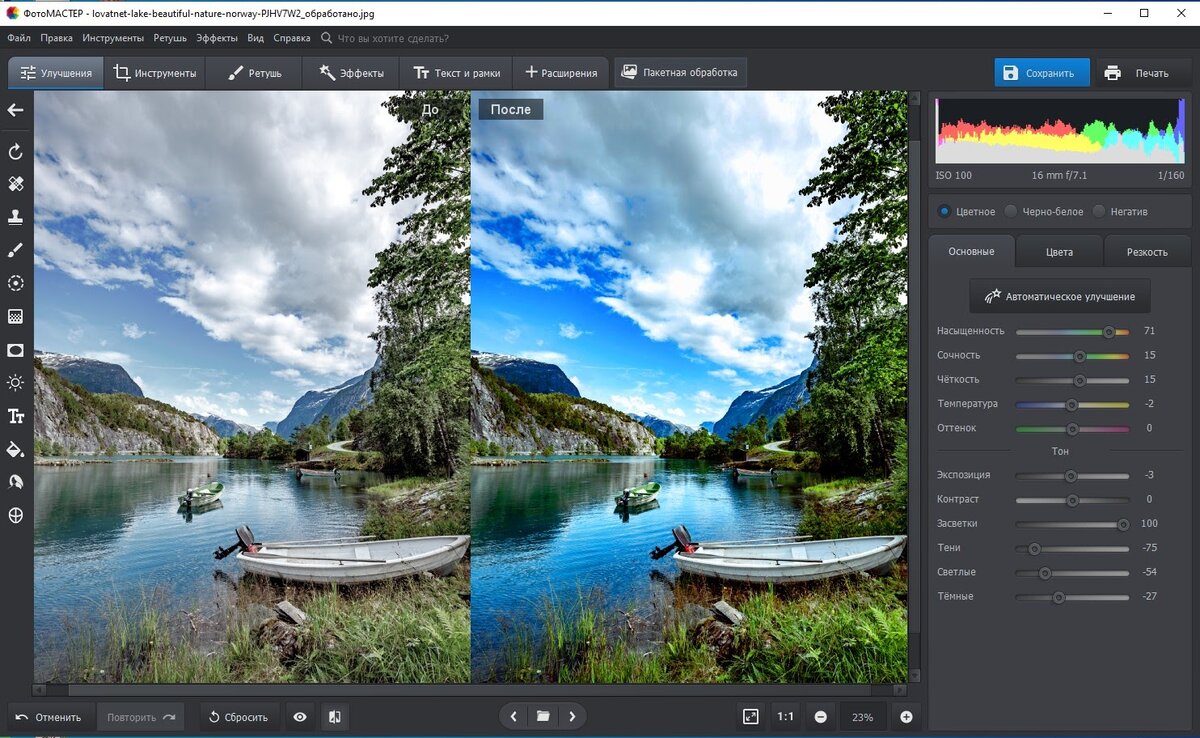1200x738 pixels.
Task: Open Пакетная обработка batch processing
Action: (x=680, y=73)
